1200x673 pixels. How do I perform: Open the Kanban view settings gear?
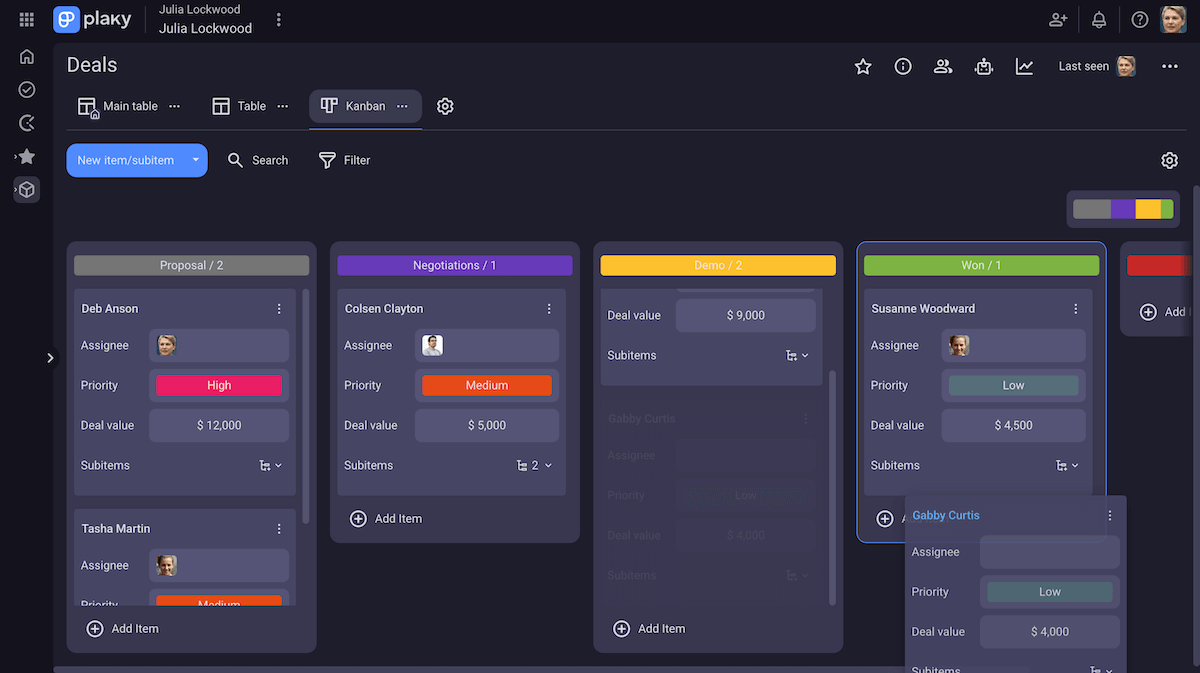[445, 106]
